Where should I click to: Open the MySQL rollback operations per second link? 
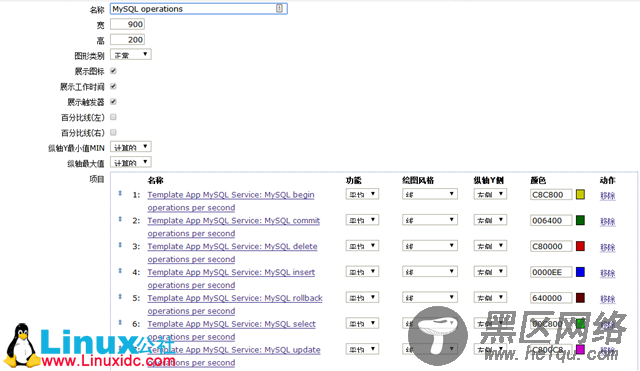[235, 304]
